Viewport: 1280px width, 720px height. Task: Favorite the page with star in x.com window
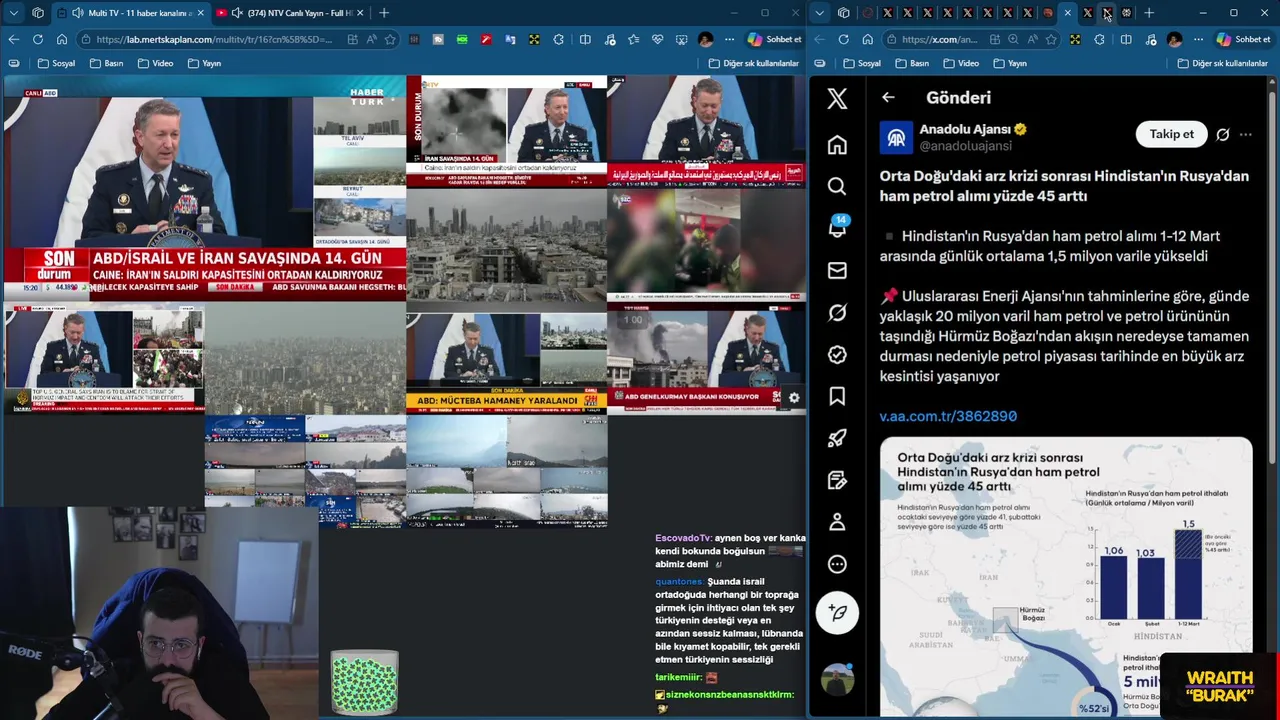tap(1051, 39)
